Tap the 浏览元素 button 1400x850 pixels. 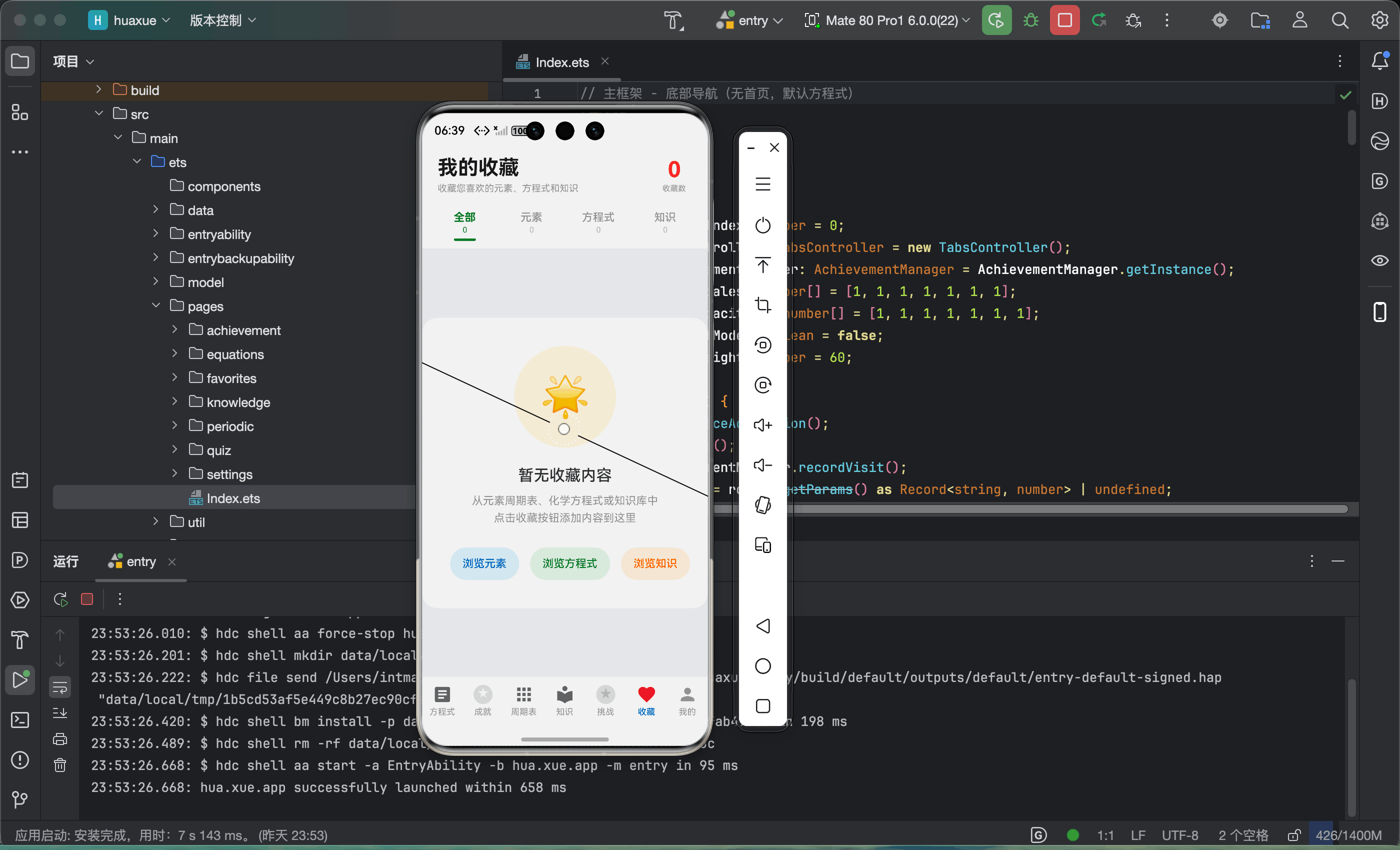pyautogui.click(x=484, y=563)
